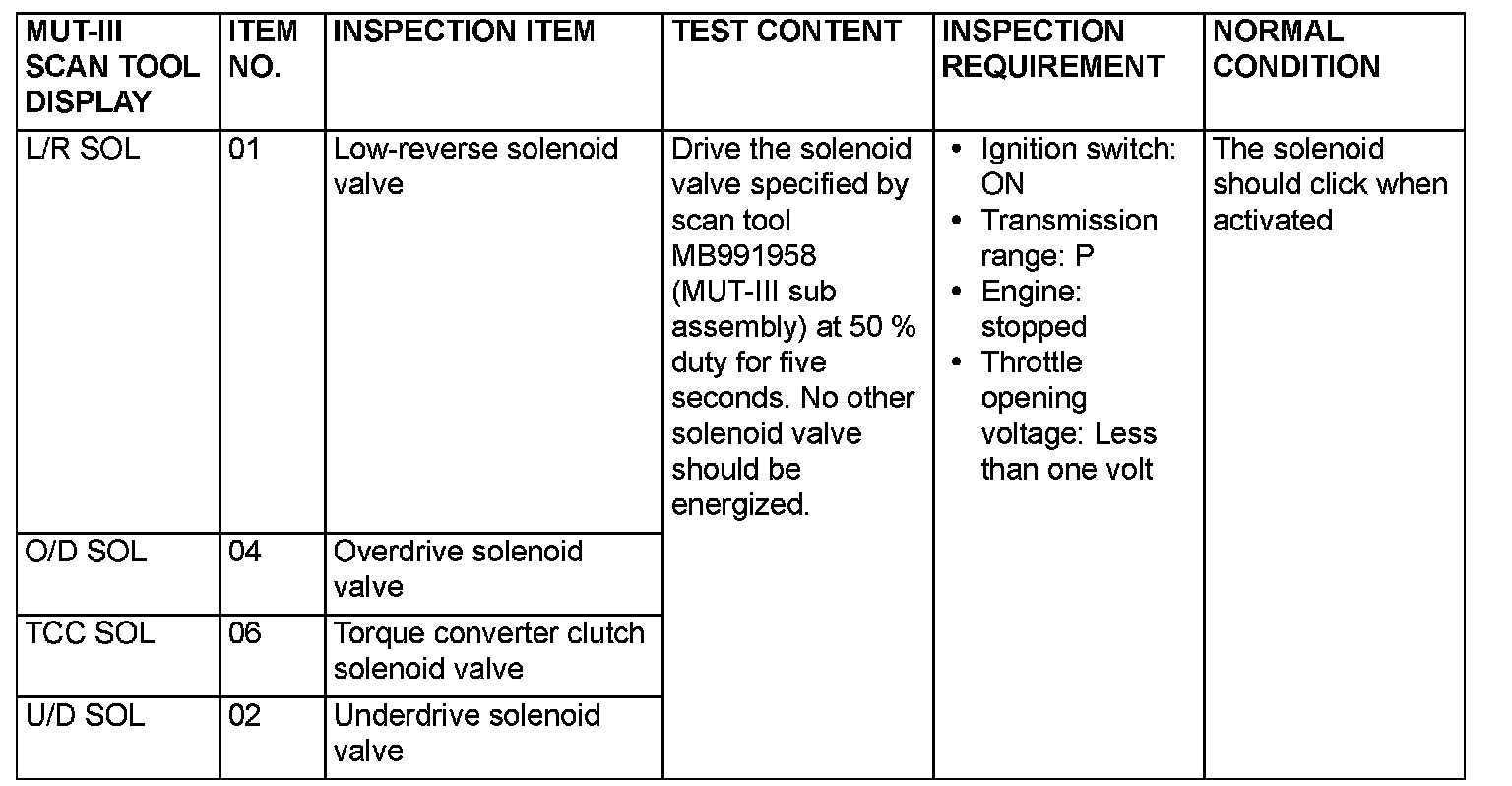Select the INSPECTION ITEM column header
1512x786 pixels.
[x=465, y=32]
